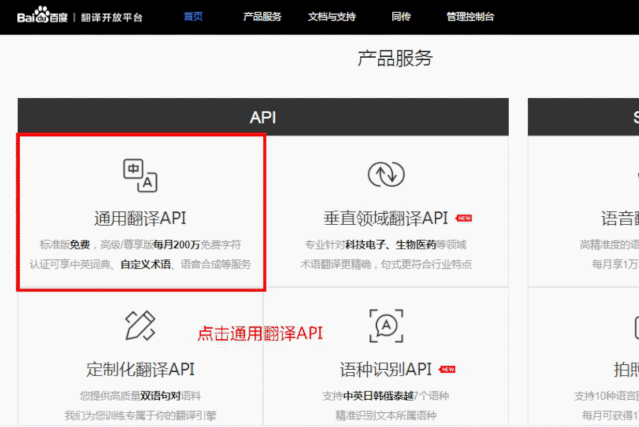
Task: Open the 产品服务 menu
Action: coord(262,17)
